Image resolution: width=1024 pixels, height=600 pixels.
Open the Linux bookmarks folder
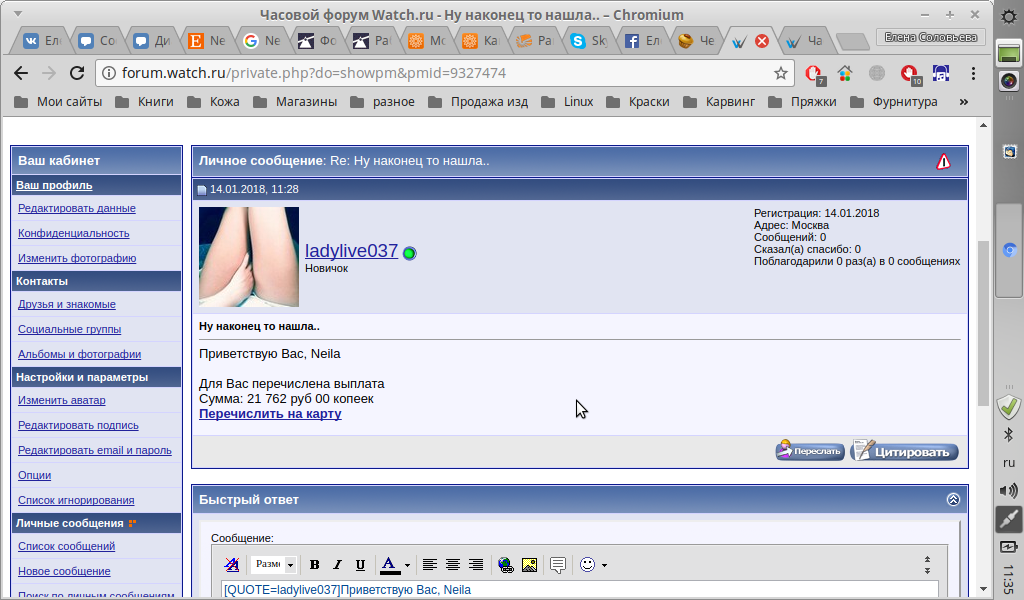click(568, 101)
